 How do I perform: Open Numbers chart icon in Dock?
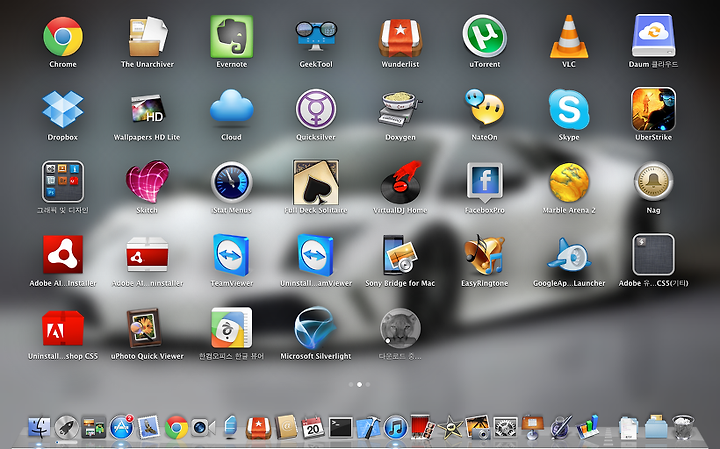(x=587, y=427)
